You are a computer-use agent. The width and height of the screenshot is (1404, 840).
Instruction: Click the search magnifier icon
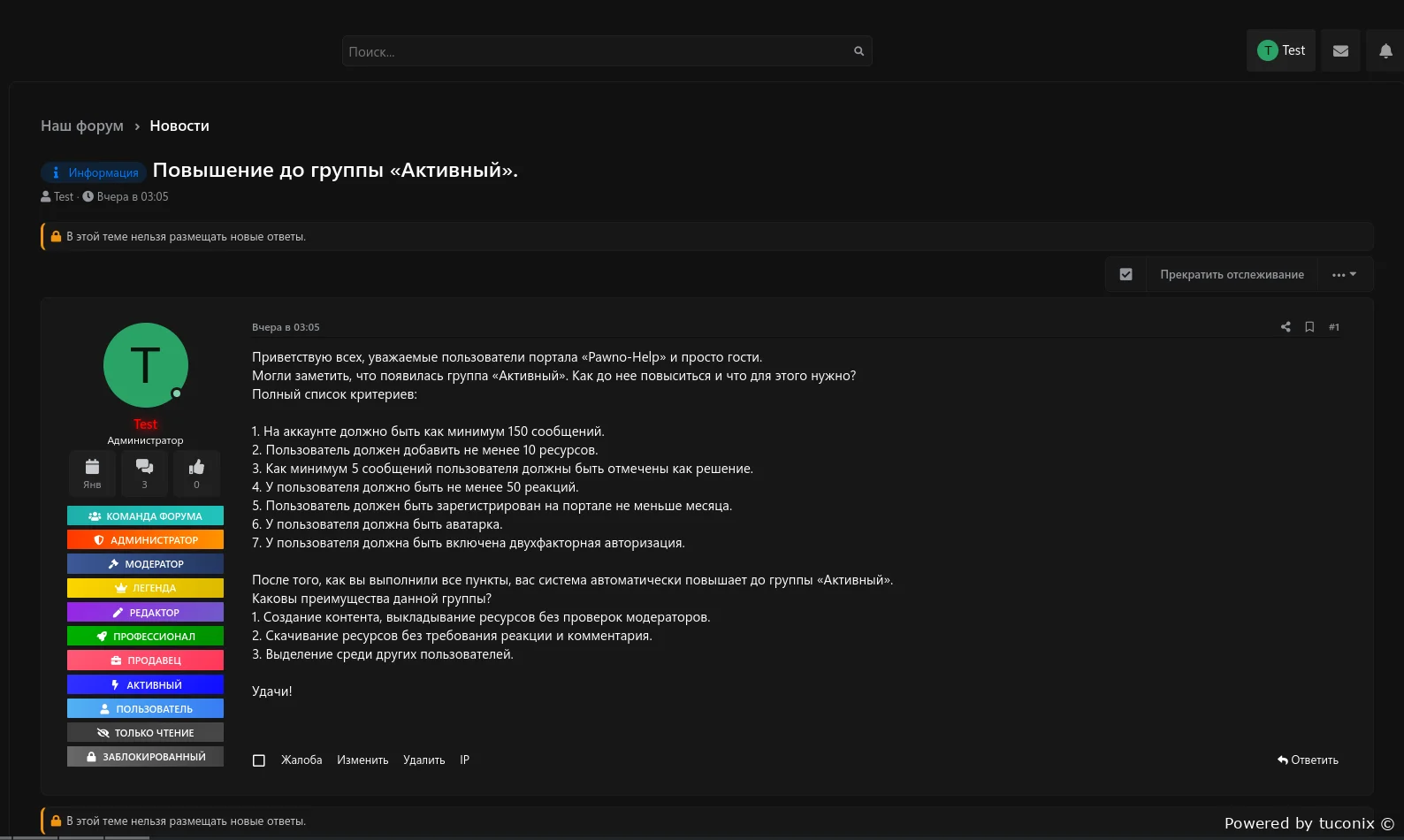[858, 51]
